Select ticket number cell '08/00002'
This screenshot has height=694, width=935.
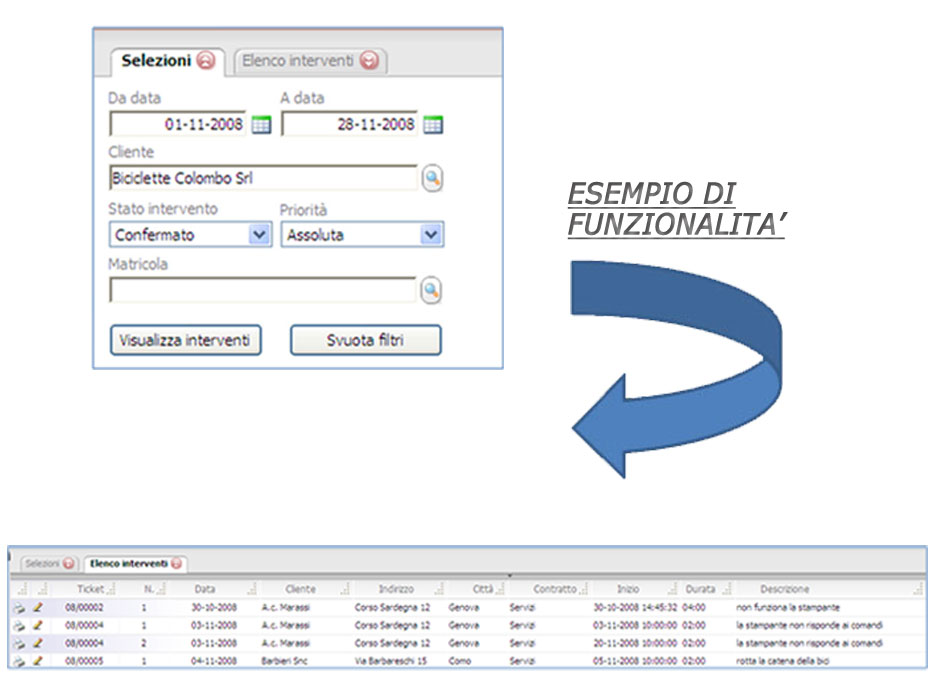click(x=84, y=608)
